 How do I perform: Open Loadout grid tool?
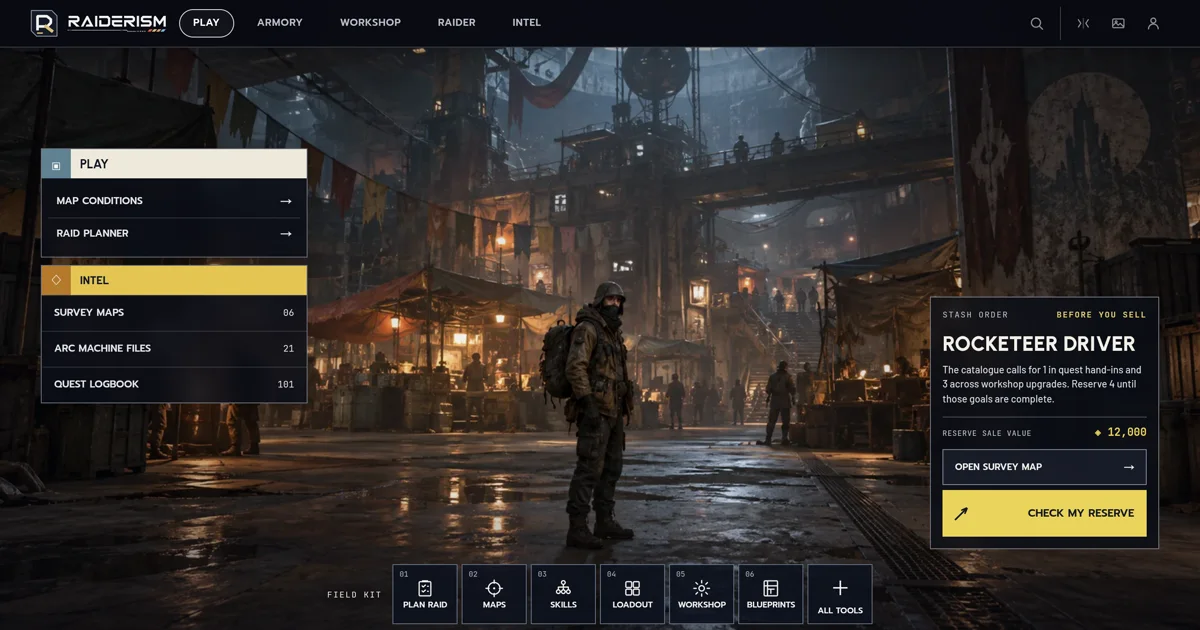click(632, 594)
